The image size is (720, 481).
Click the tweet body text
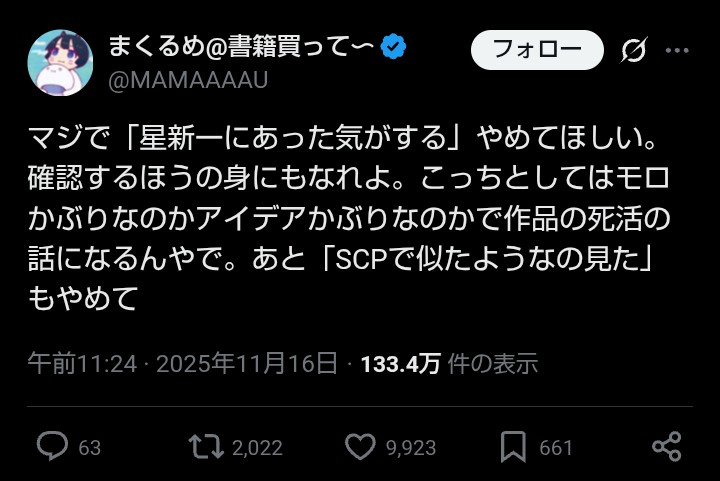tap(349, 218)
